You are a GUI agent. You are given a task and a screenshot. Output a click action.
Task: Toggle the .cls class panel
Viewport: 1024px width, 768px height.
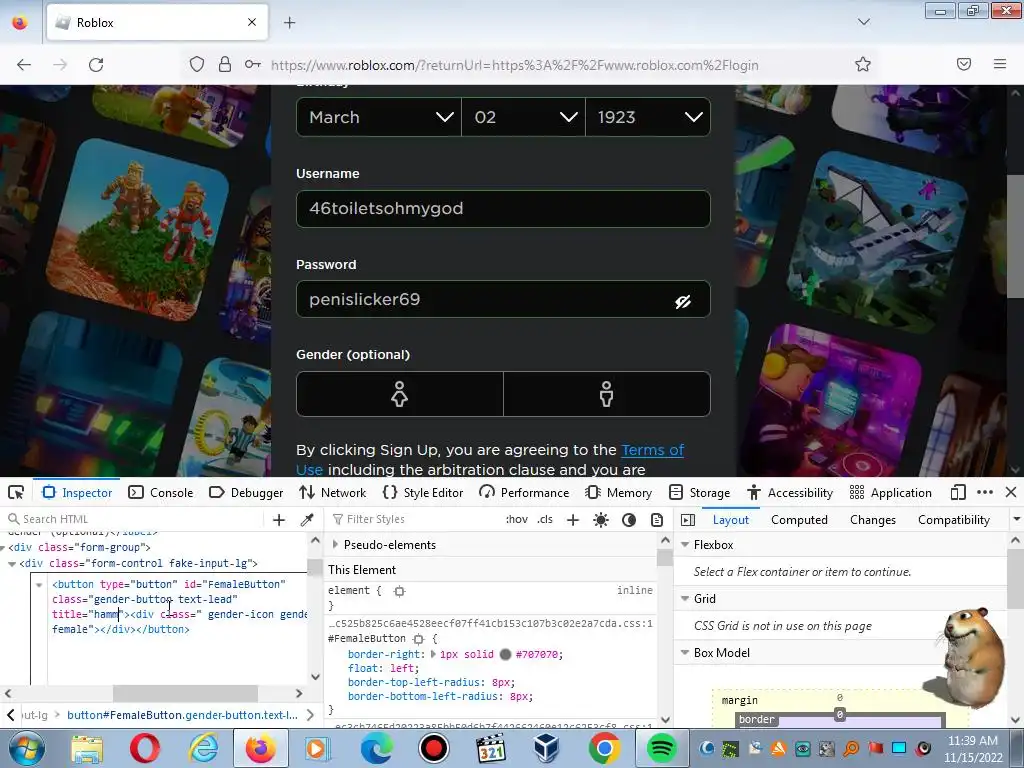(545, 519)
